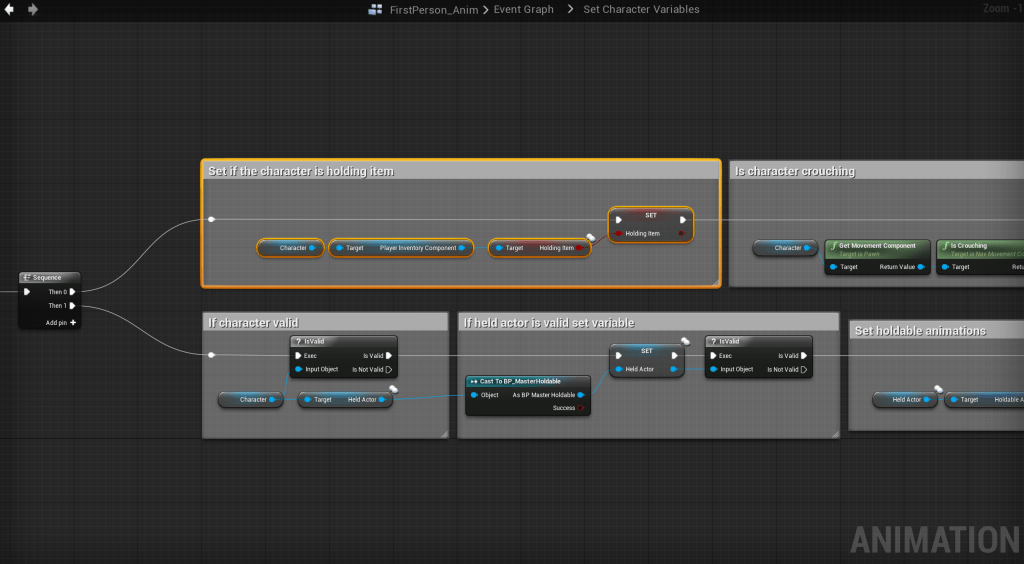Click the As BP Master Holdable output pin

pyautogui.click(x=581, y=395)
